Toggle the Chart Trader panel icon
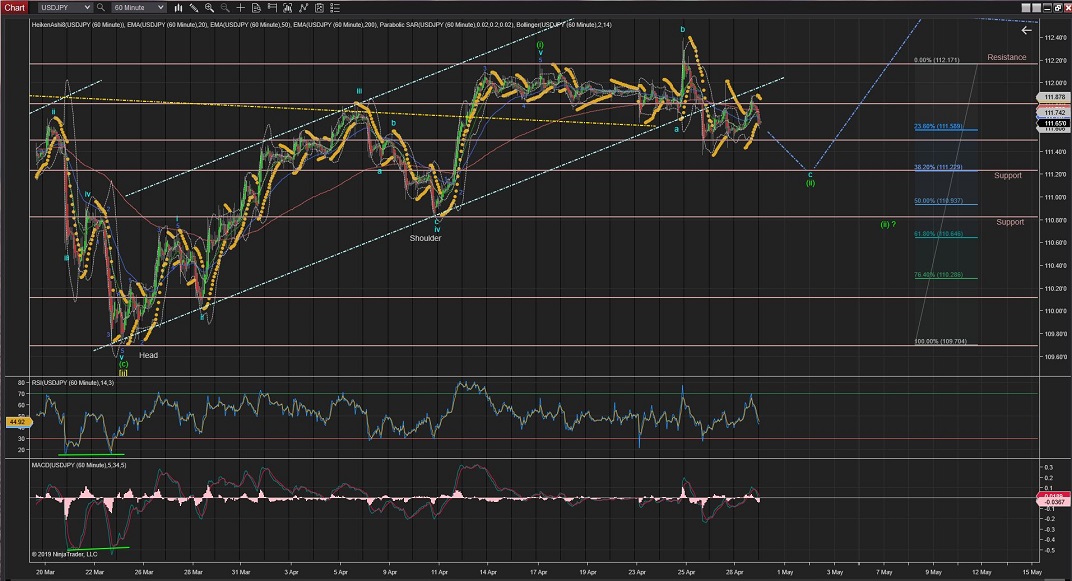Viewport: 1072px width, 581px height. coord(272,7)
